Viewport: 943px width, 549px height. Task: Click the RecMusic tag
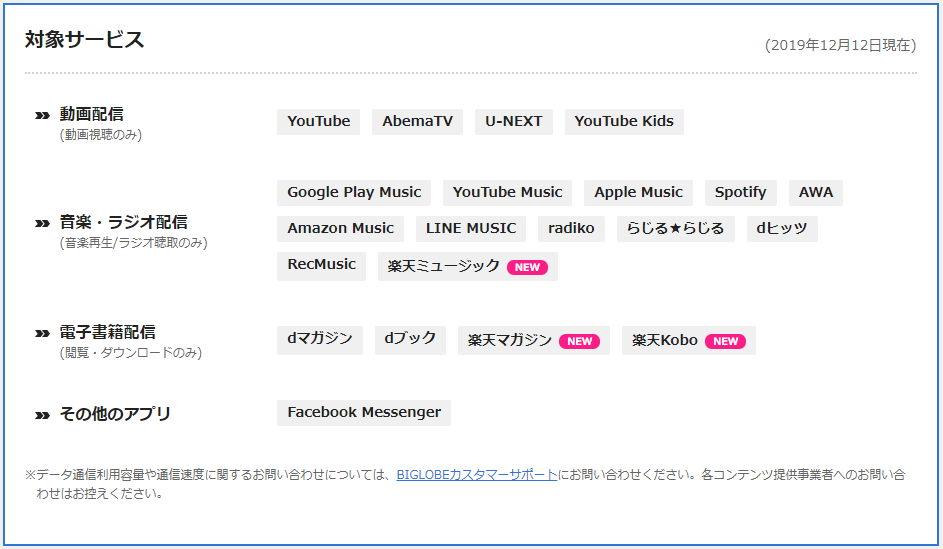321,266
